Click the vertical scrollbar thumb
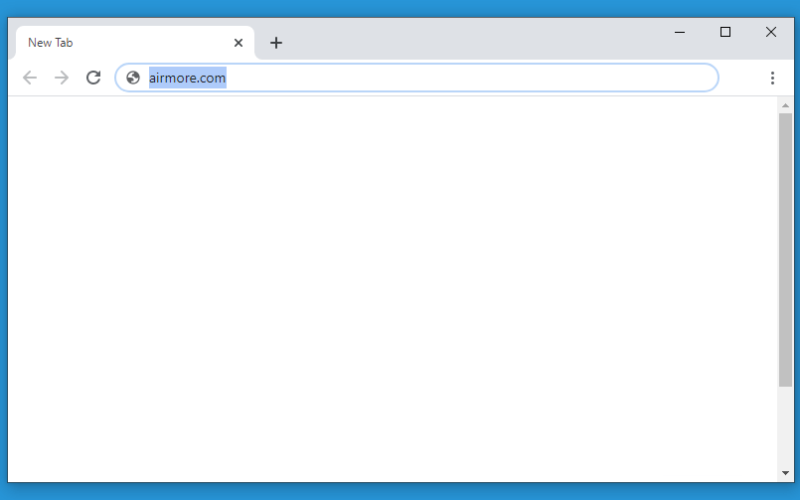The width and height of the screenshot is (800, 500). (785, 250)
